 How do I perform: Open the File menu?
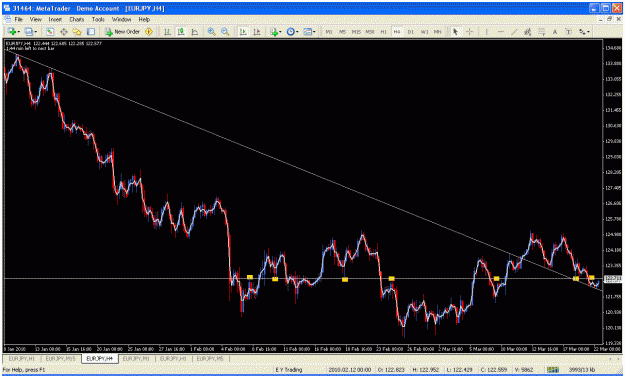[x=19, y=19]
